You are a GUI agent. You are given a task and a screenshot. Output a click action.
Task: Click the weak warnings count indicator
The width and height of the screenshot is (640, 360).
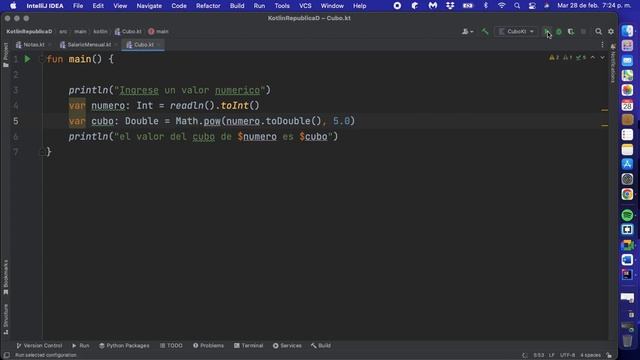(568, 58)
